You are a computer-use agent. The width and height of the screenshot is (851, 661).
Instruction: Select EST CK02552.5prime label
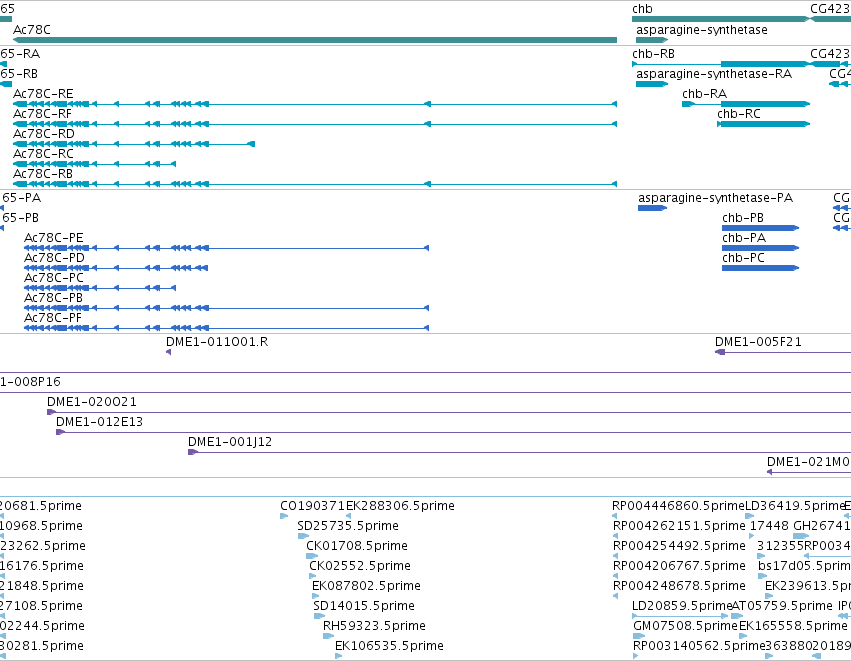(360, 567)
